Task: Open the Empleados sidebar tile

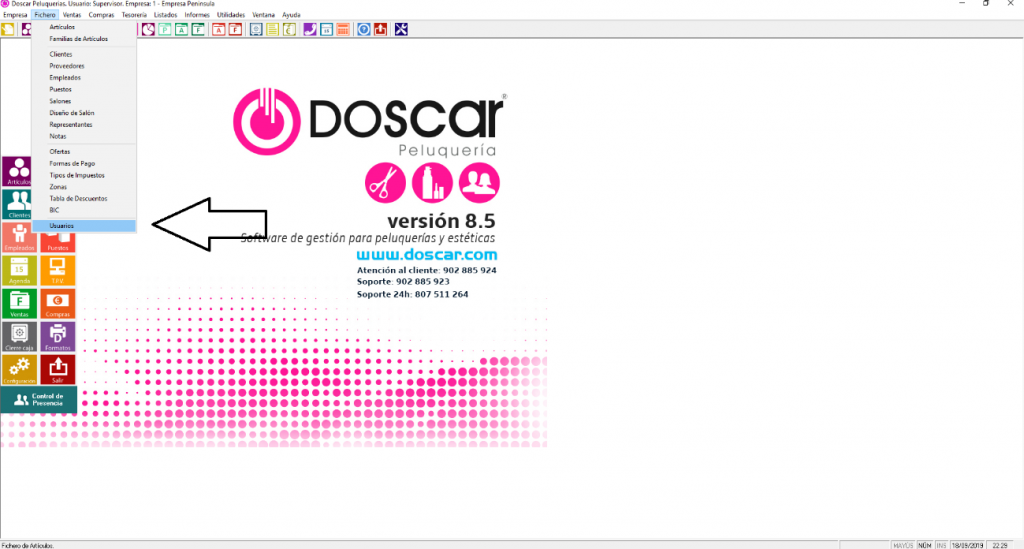Action: coord(19,238)
